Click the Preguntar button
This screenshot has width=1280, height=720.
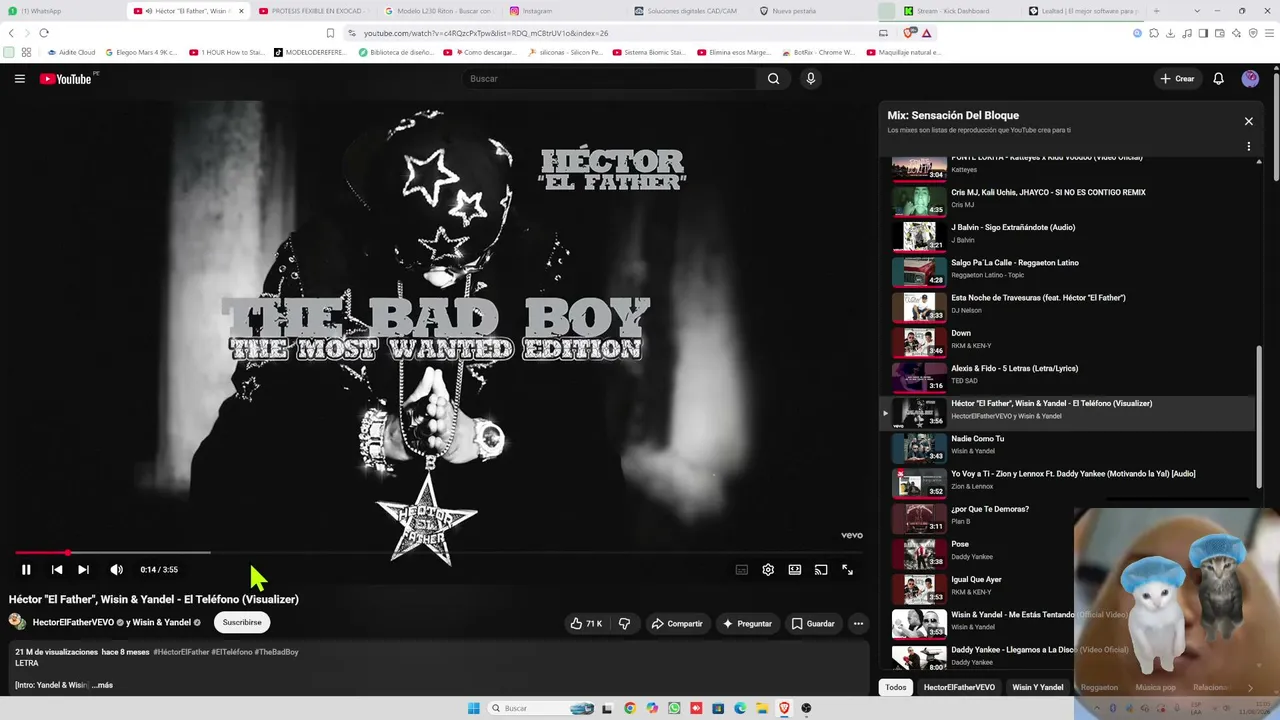[x=747, y=624]
